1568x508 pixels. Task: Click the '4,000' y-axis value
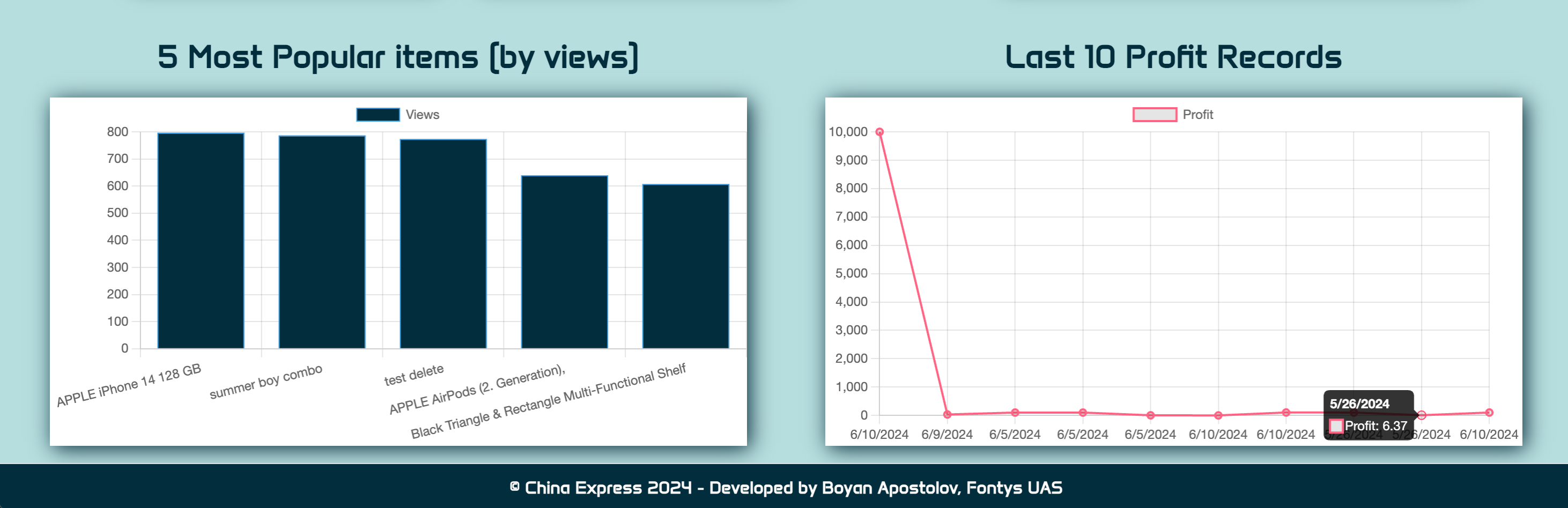(x=852, y=302)
